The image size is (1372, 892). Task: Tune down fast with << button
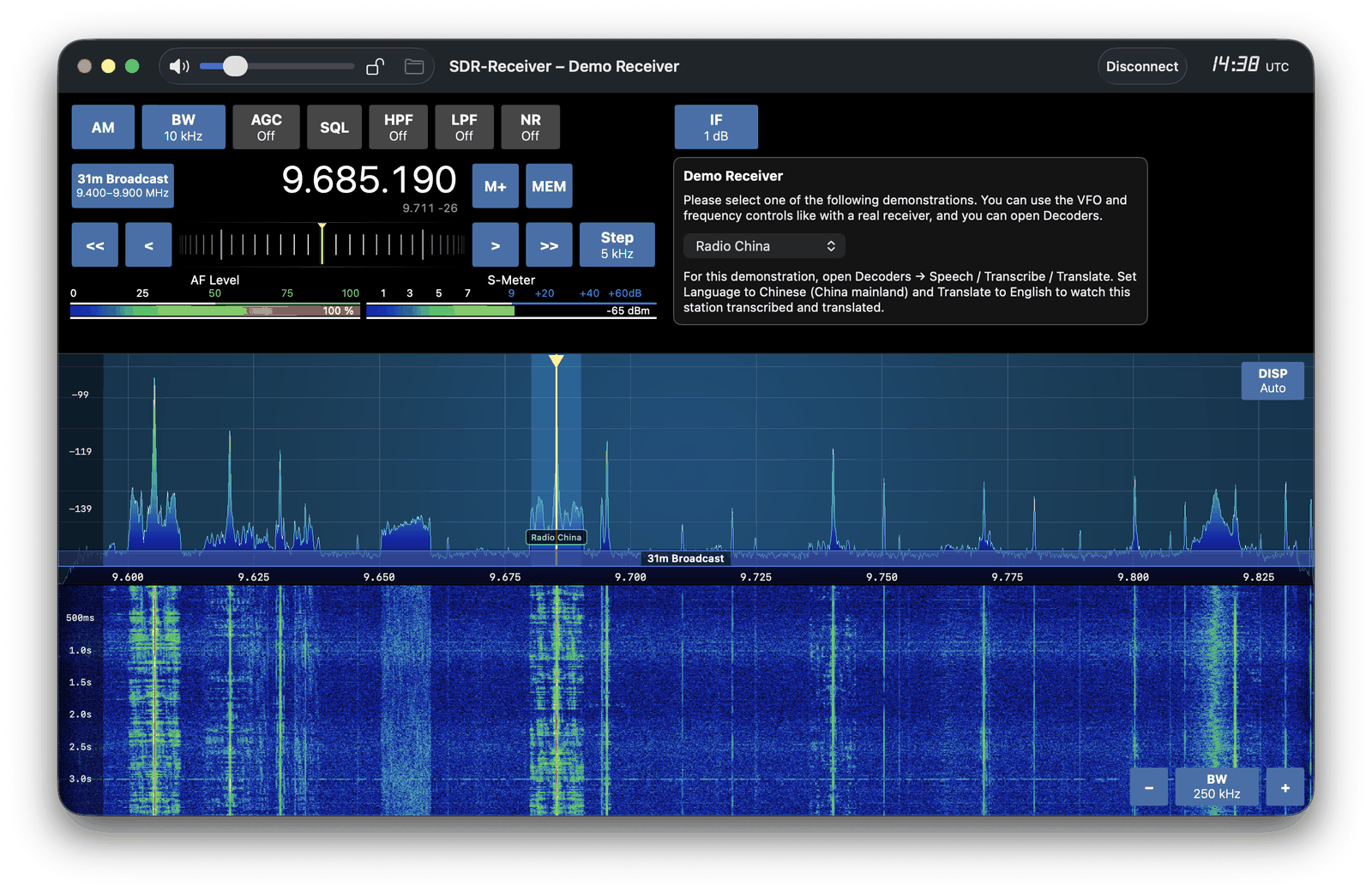(95, 245)
